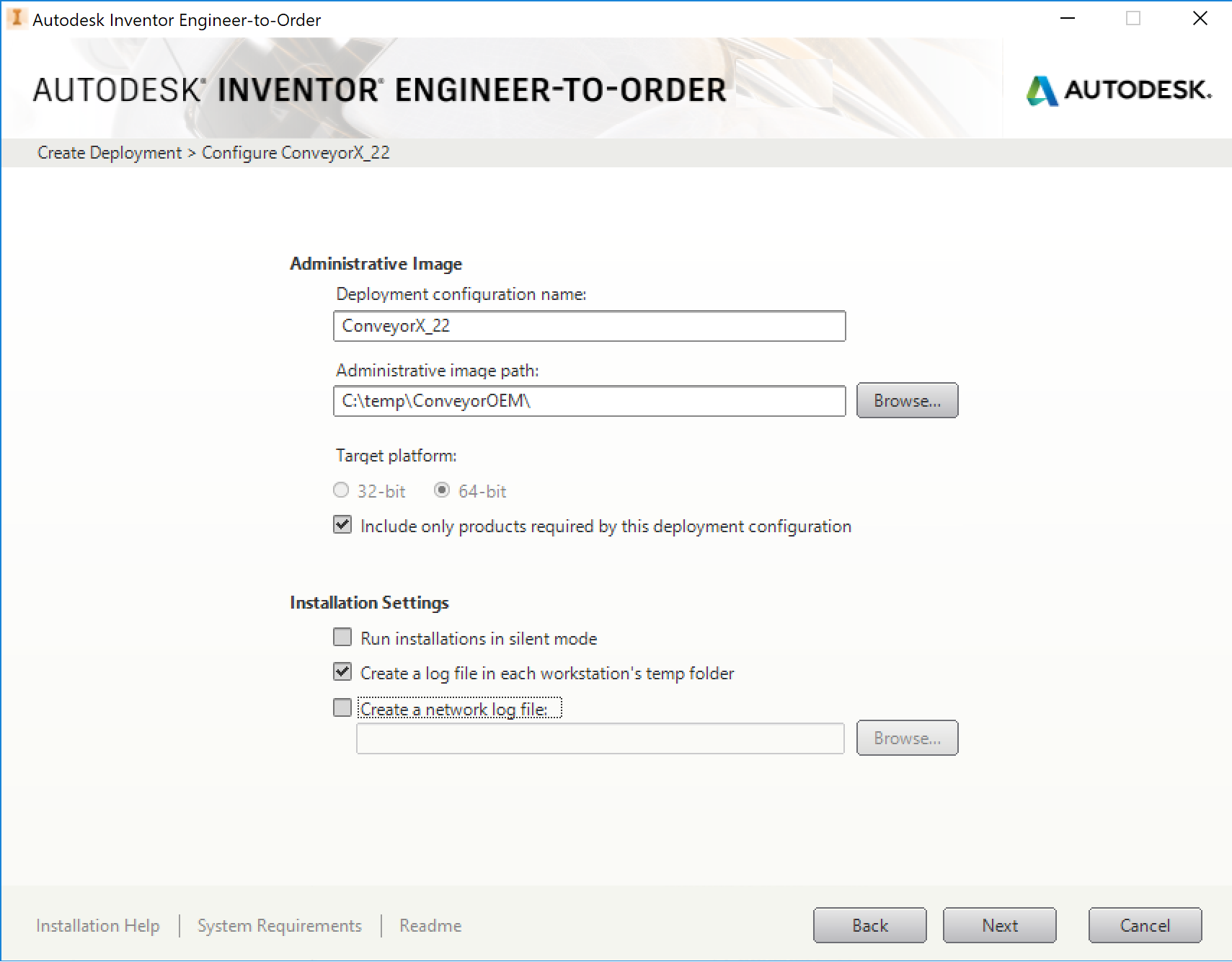Open Installation Help link

point(98,925)
